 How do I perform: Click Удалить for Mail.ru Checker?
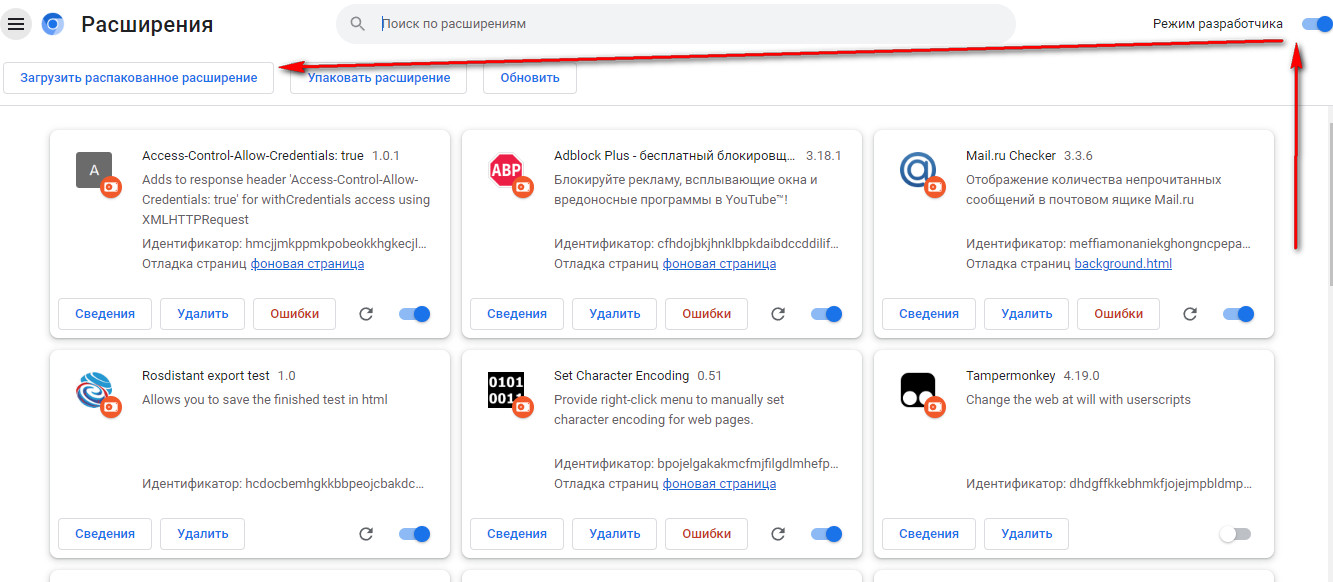[1027, 314]
